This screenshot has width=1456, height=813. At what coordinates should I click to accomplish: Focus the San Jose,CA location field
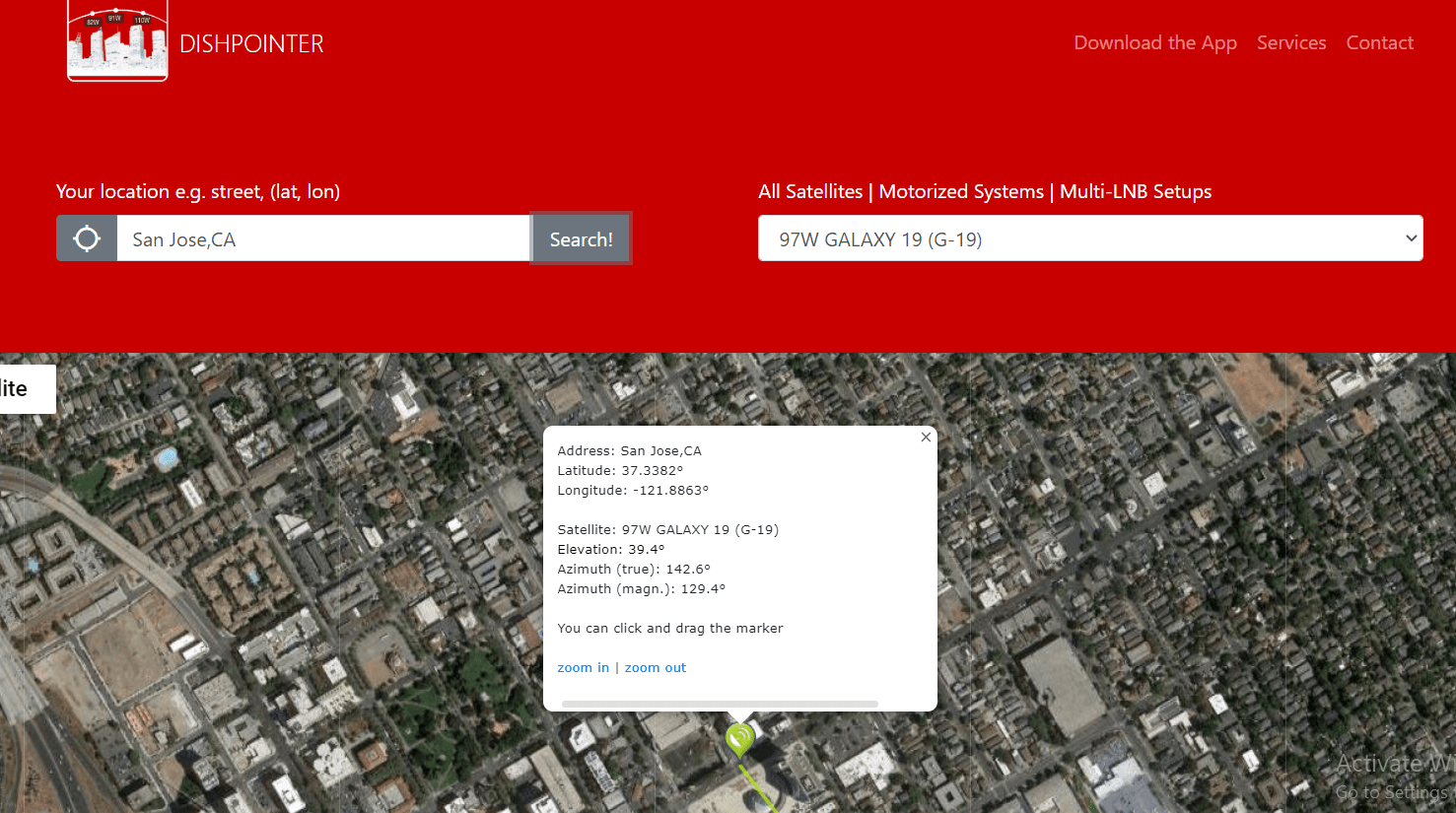323,239
